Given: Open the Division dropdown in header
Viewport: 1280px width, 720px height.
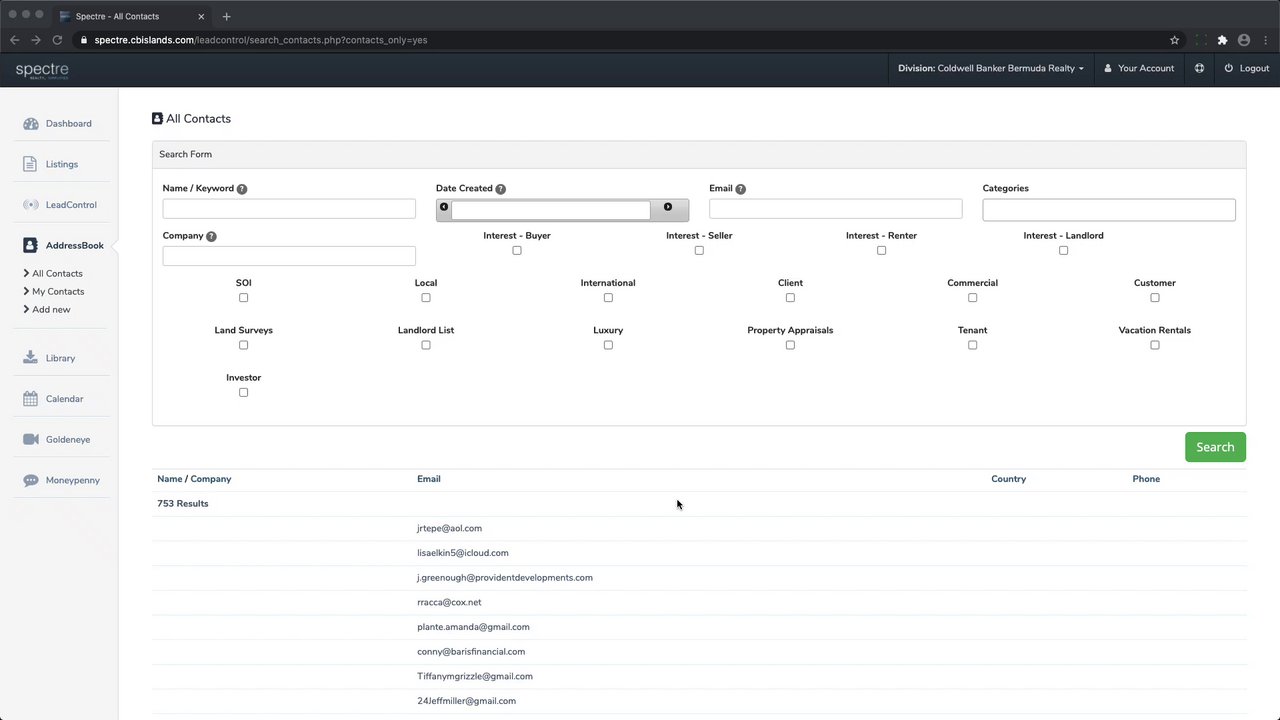Looking at the screenshot, I should coord(990,68).
